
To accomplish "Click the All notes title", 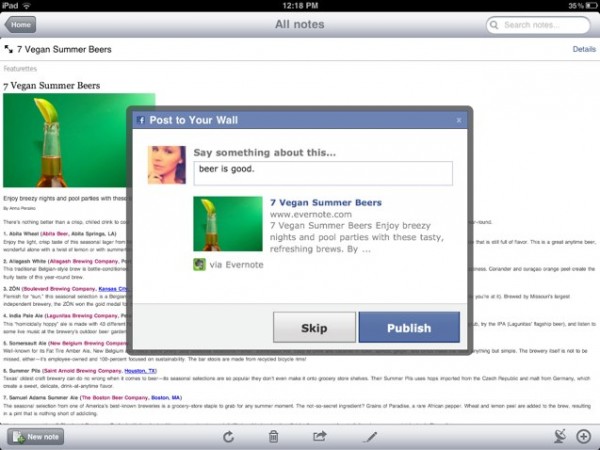I will pos(300,24).
